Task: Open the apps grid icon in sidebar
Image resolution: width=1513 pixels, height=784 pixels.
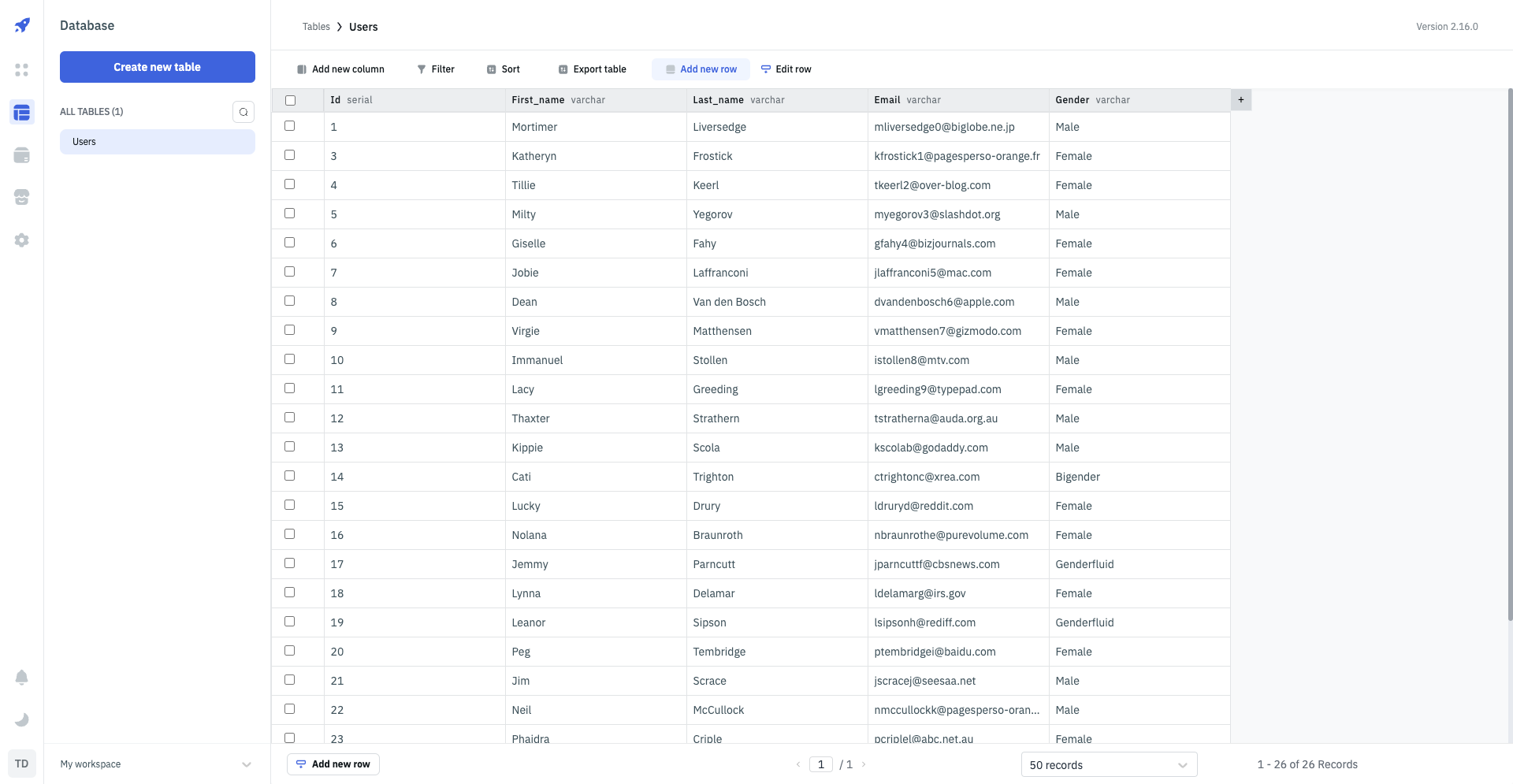Action: click(22, 70)
